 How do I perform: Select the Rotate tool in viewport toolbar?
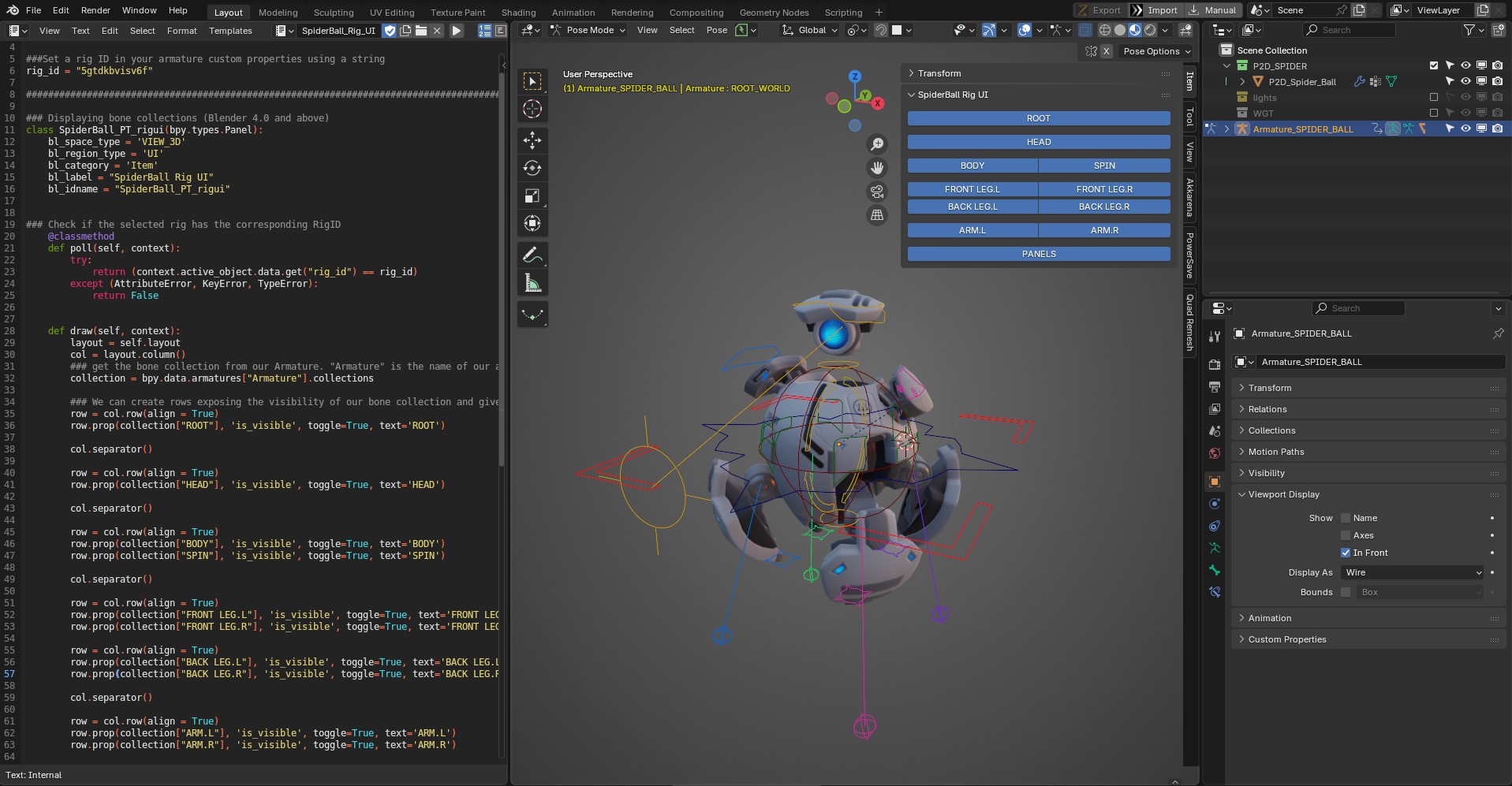[532, 168]
